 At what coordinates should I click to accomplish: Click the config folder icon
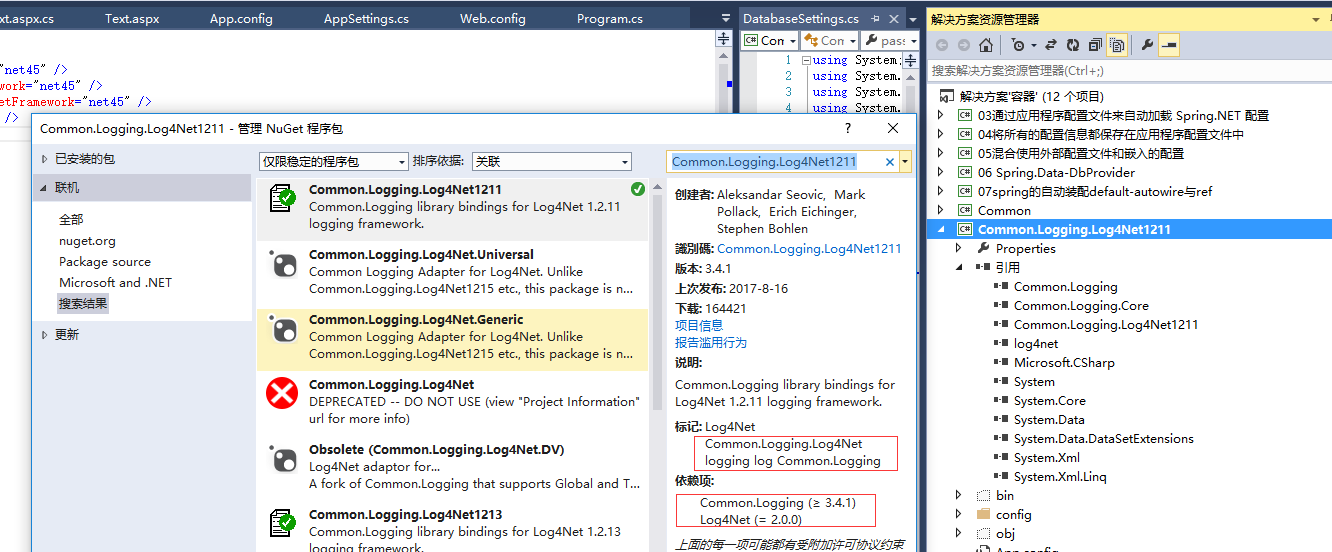983,514
